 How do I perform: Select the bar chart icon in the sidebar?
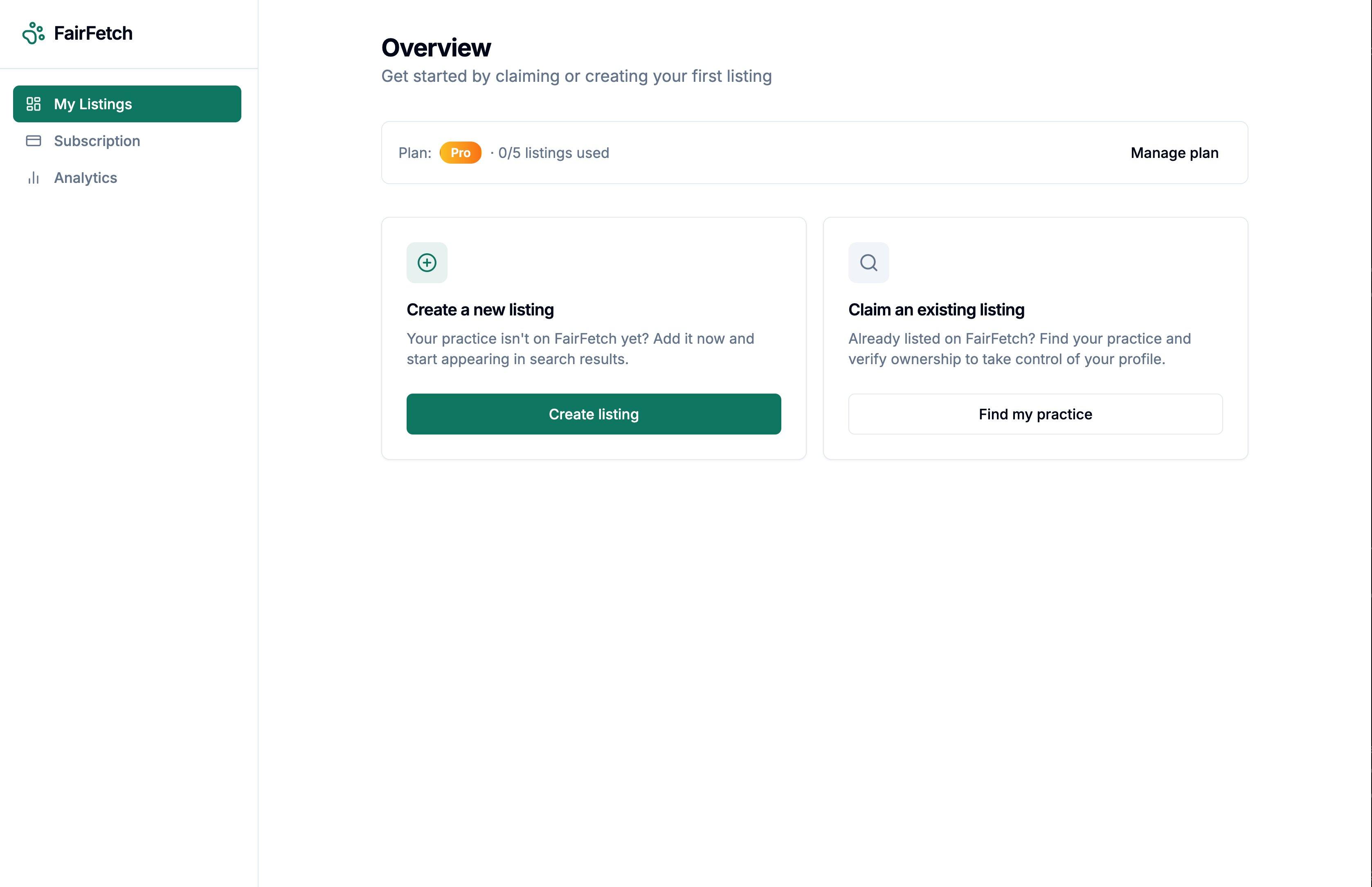[x=33, y=178]
